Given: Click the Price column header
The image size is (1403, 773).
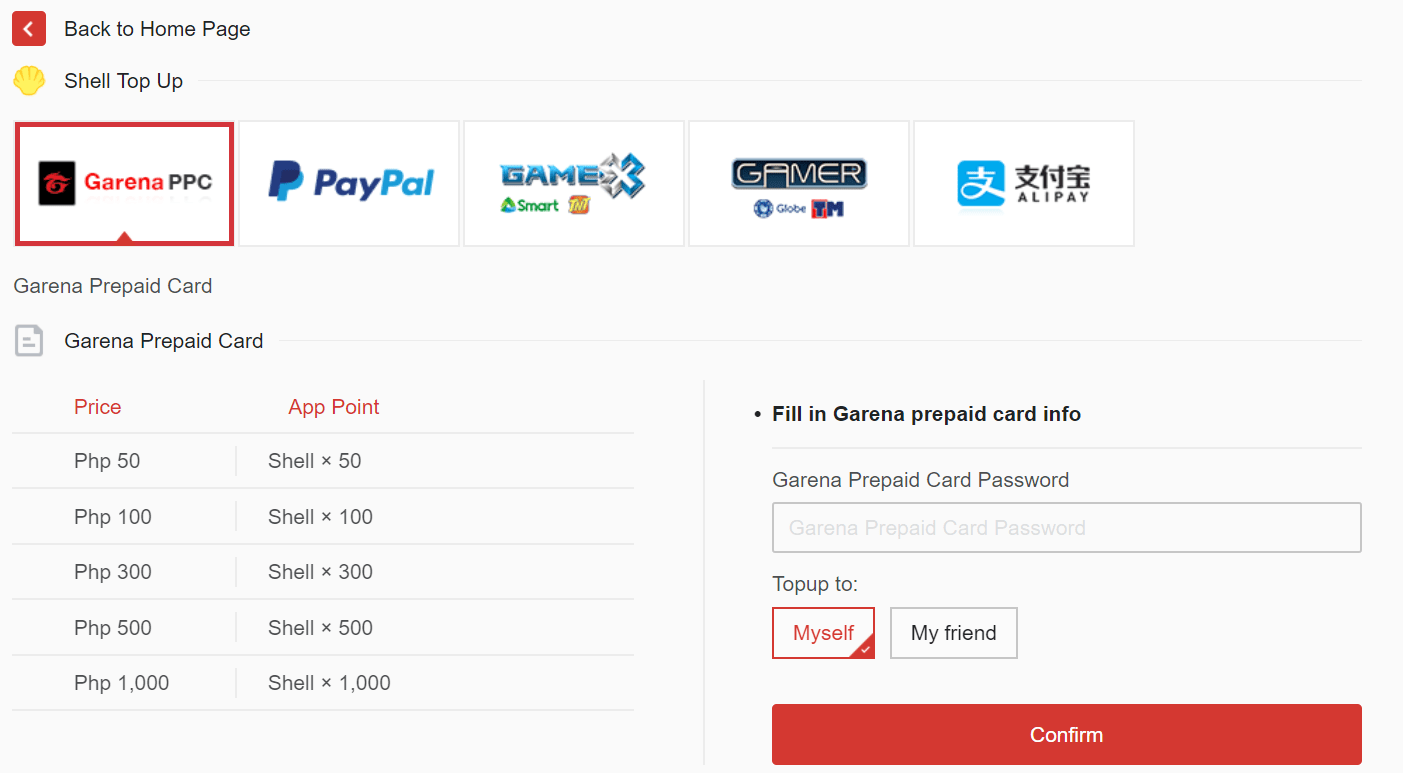Looking at the screenshot, I should coord(97,407).
